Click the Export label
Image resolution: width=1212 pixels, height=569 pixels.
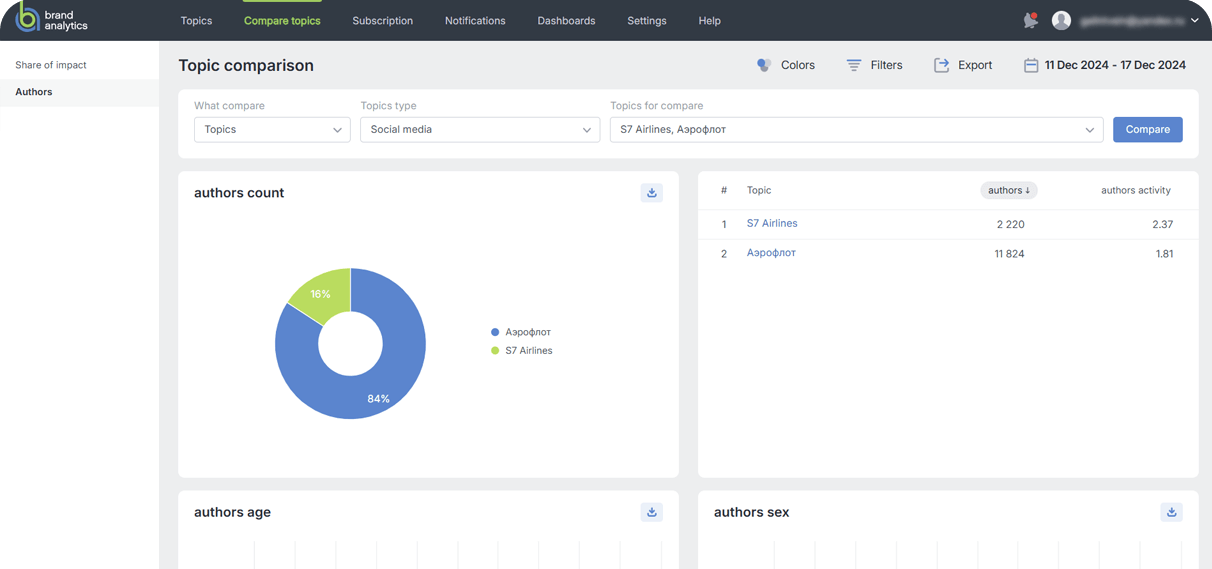pyautogui.click(x=975, y=65)
